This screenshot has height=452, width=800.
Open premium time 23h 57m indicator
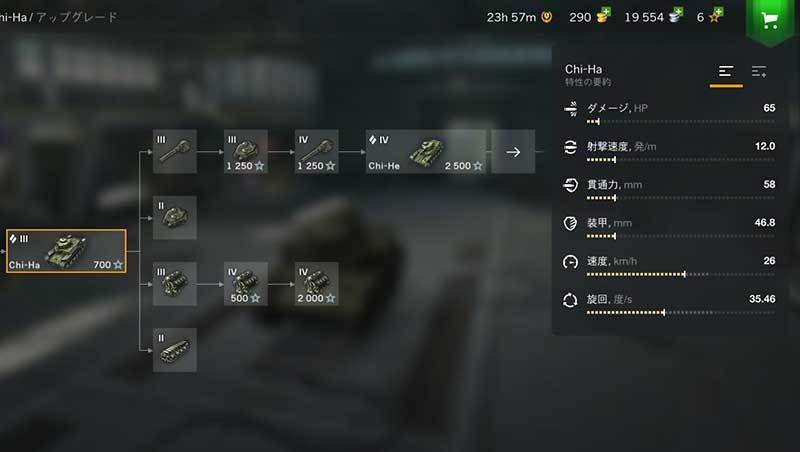519,17
